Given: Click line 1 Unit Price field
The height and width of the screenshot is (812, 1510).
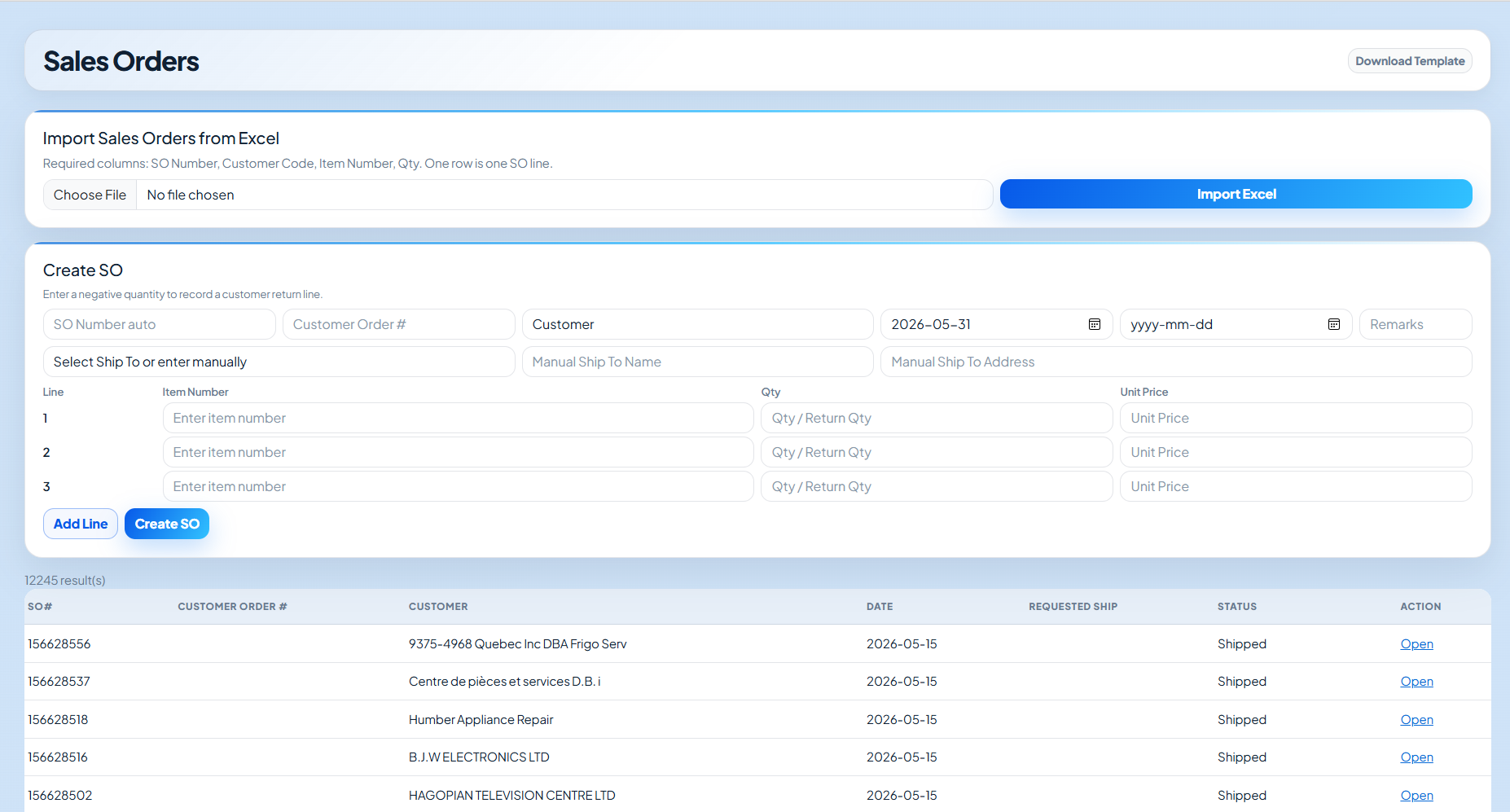Looking at the screenshot, I should pos(1296,418).
